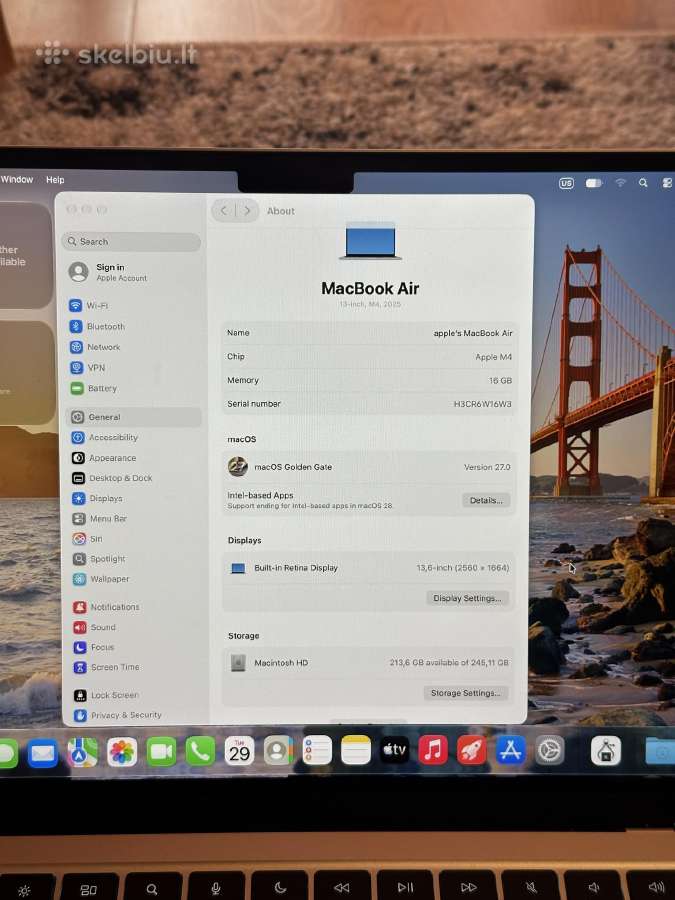Open Menu Bar settings
This screenshot has height=900, width=675.
pos(99,518)
